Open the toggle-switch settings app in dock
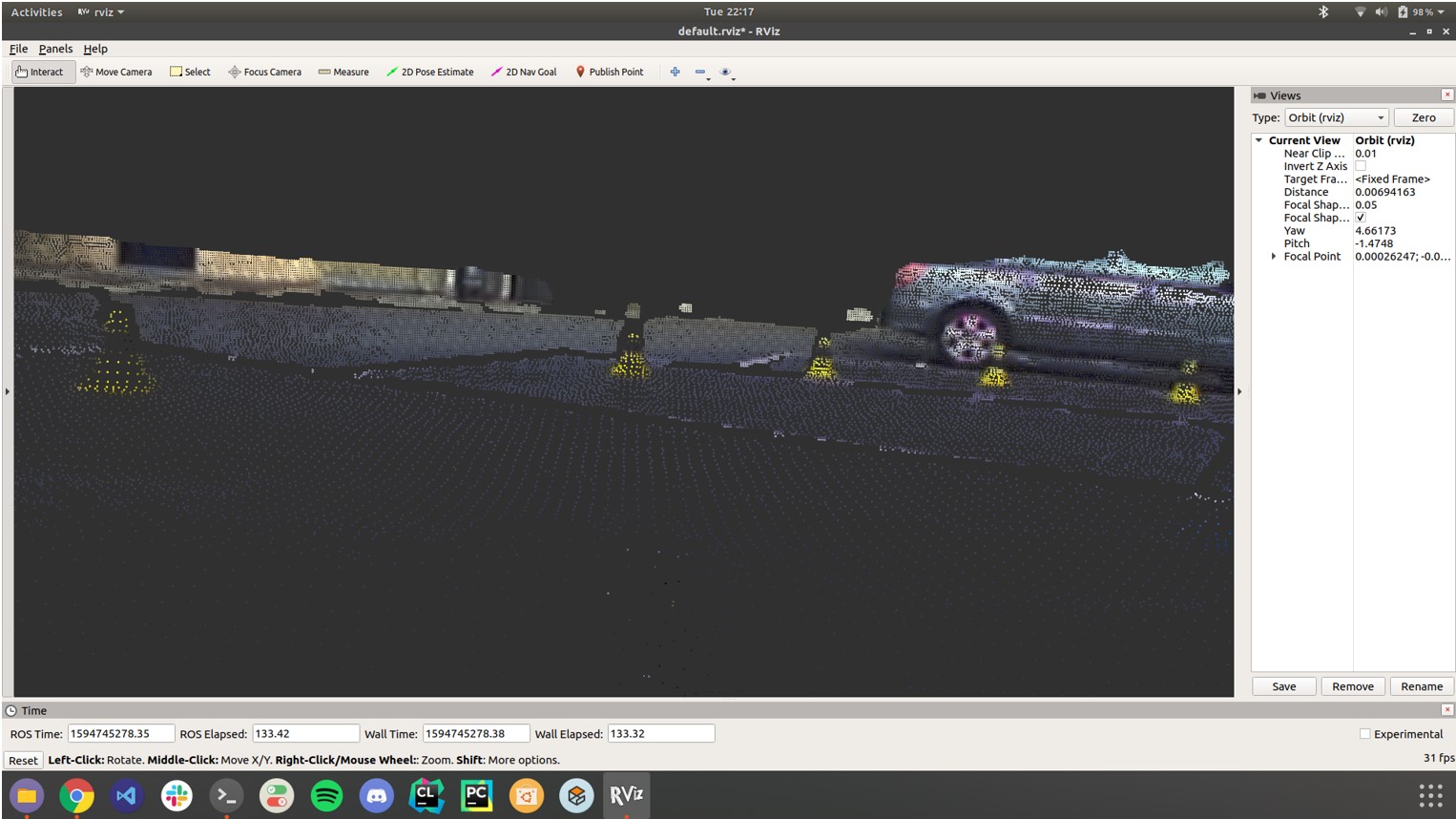Screen dimensions: 1456x819 point(277,795)
